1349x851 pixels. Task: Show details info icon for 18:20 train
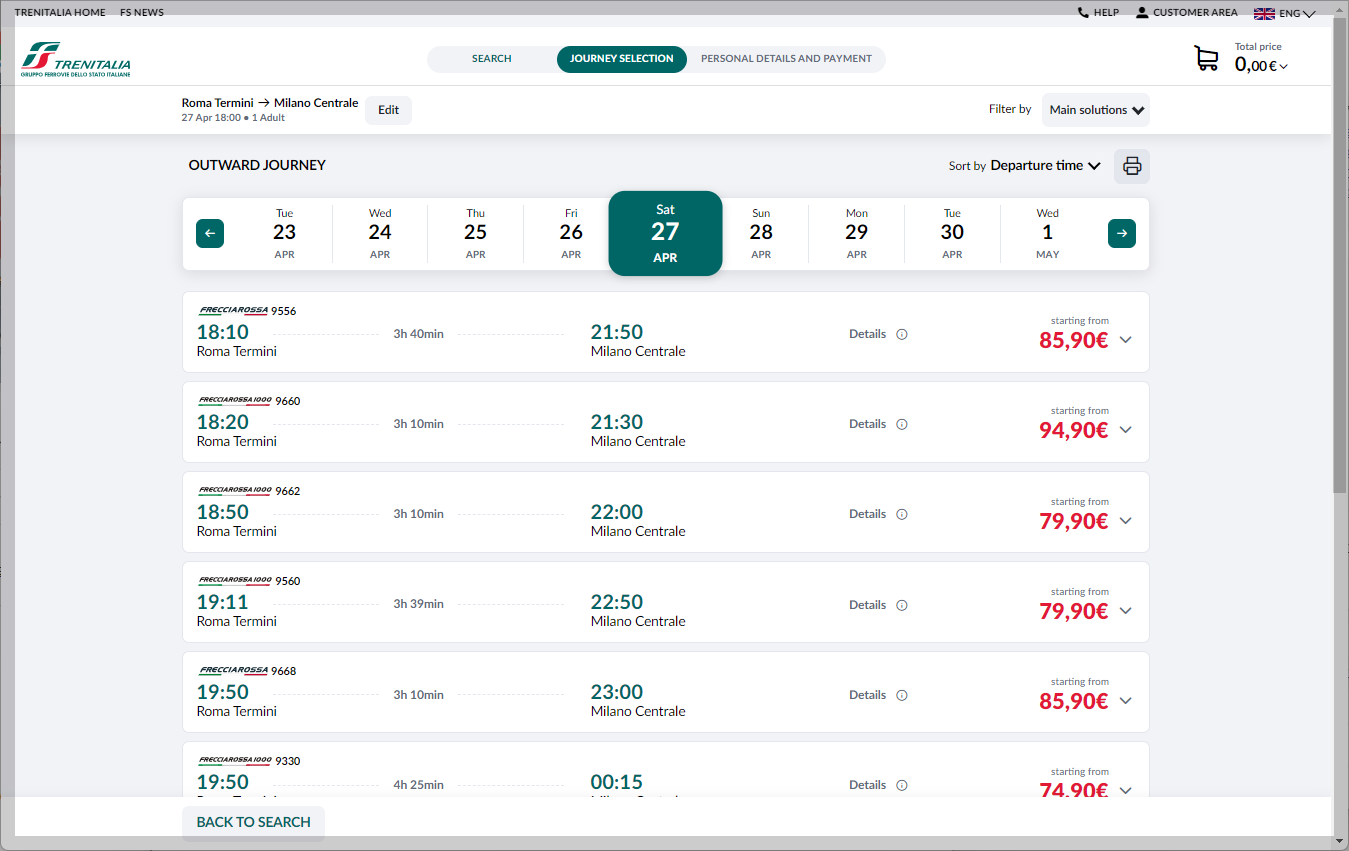pyautogui.click(x=902, y=424)
